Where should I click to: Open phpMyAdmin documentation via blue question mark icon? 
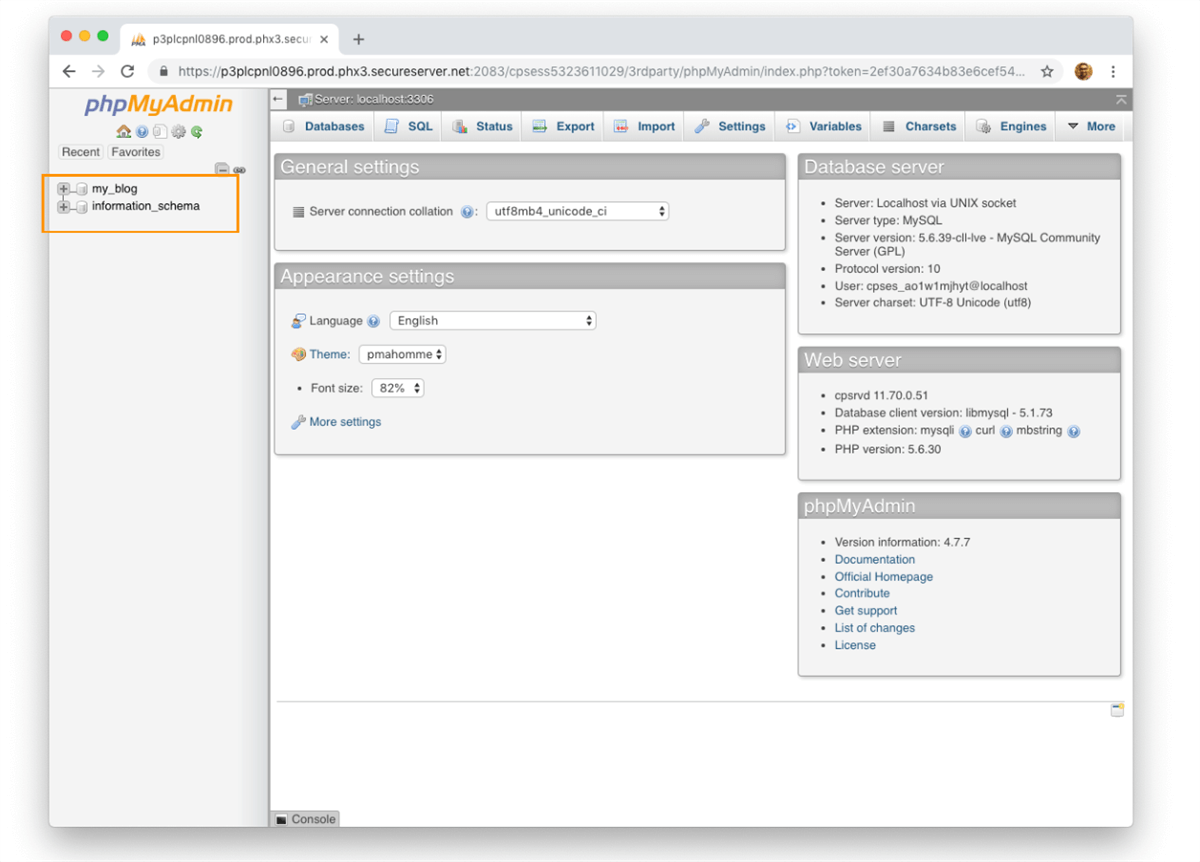coord(142,132)
